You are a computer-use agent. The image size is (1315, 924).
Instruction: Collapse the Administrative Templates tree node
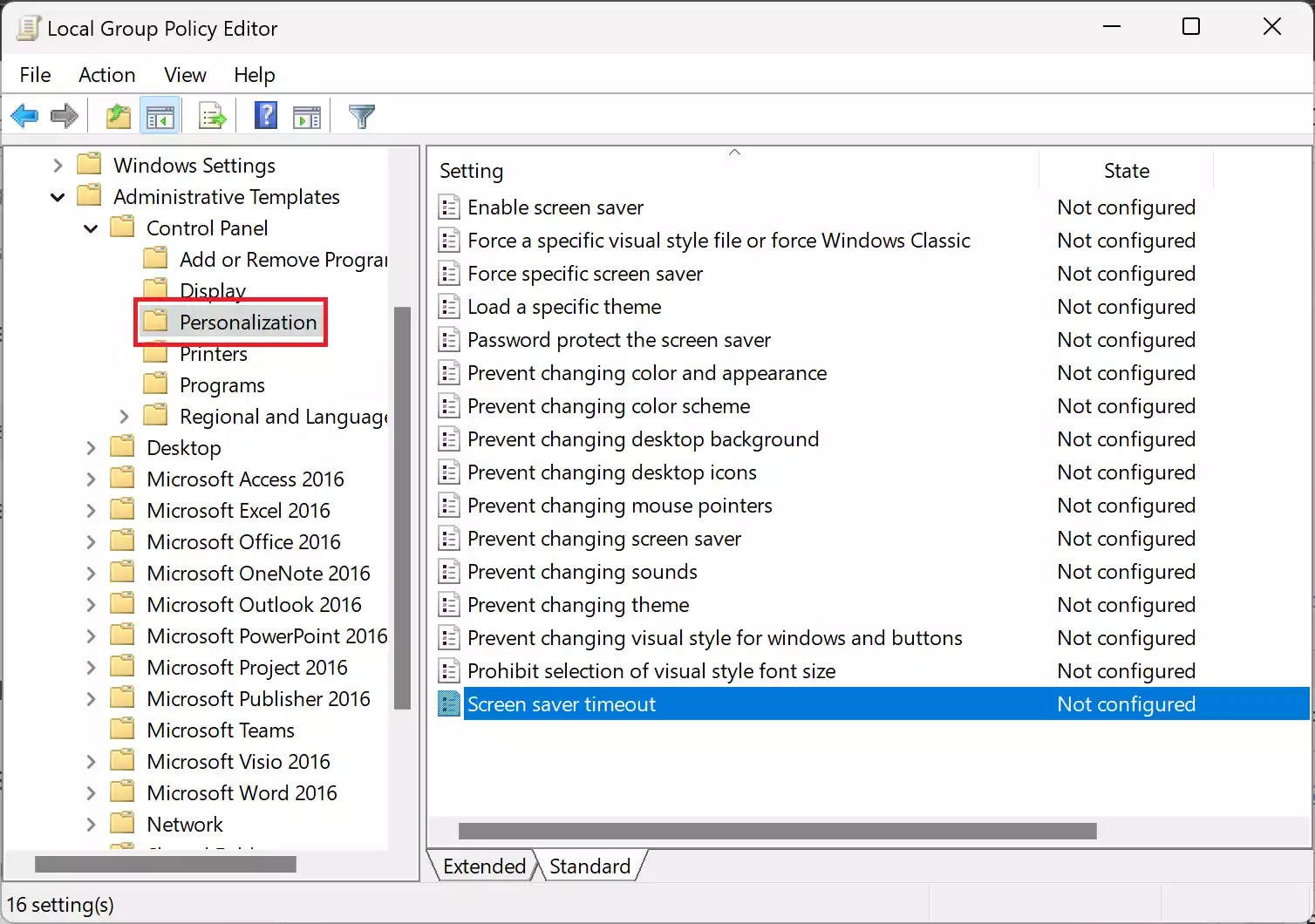58,196
